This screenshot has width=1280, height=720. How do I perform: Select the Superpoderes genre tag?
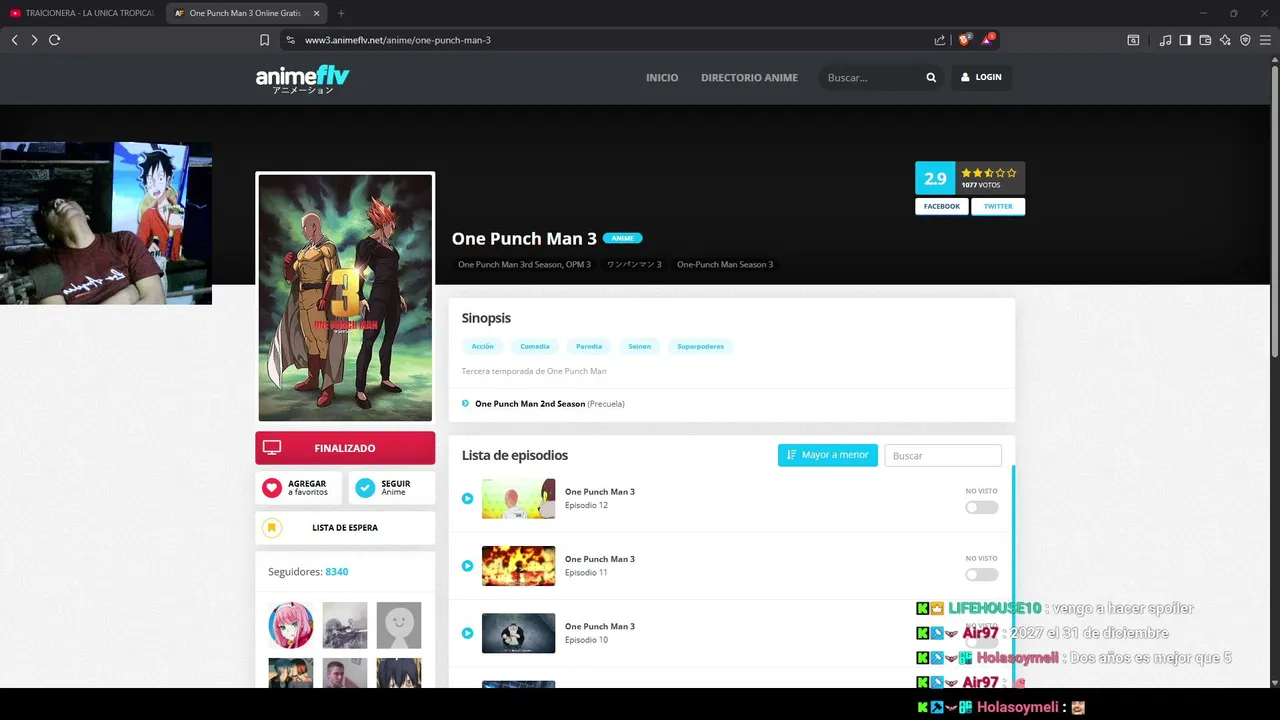tap(700, 346)
